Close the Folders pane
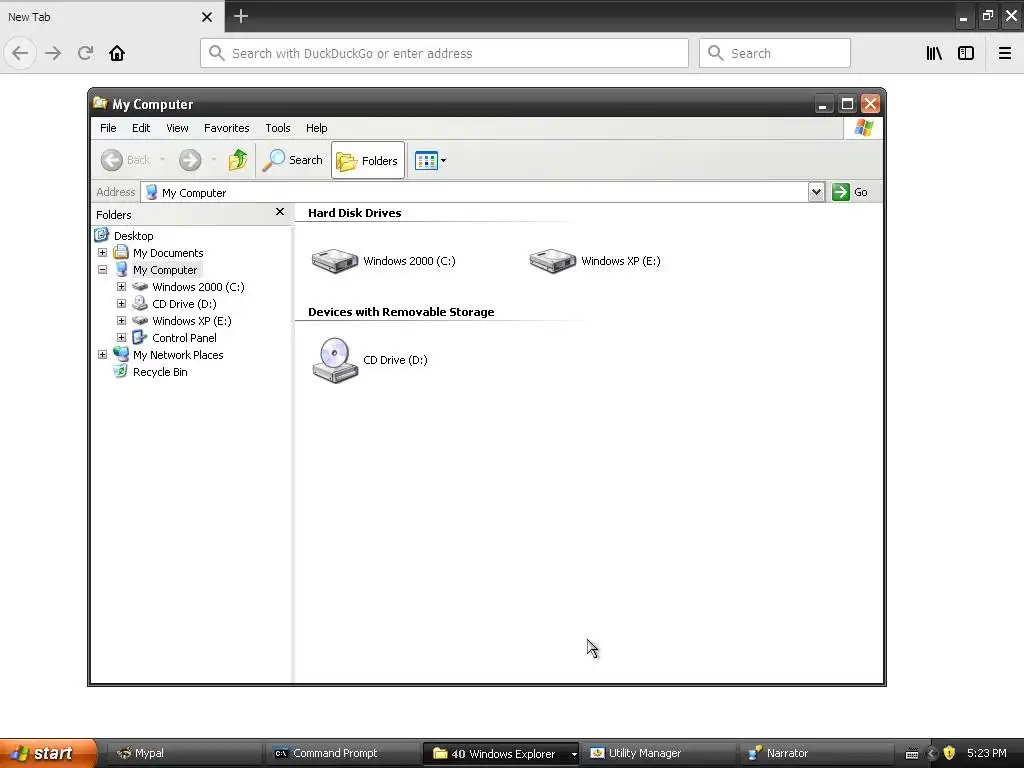This screenshot has width=1024, height=768. pos(280,212)
